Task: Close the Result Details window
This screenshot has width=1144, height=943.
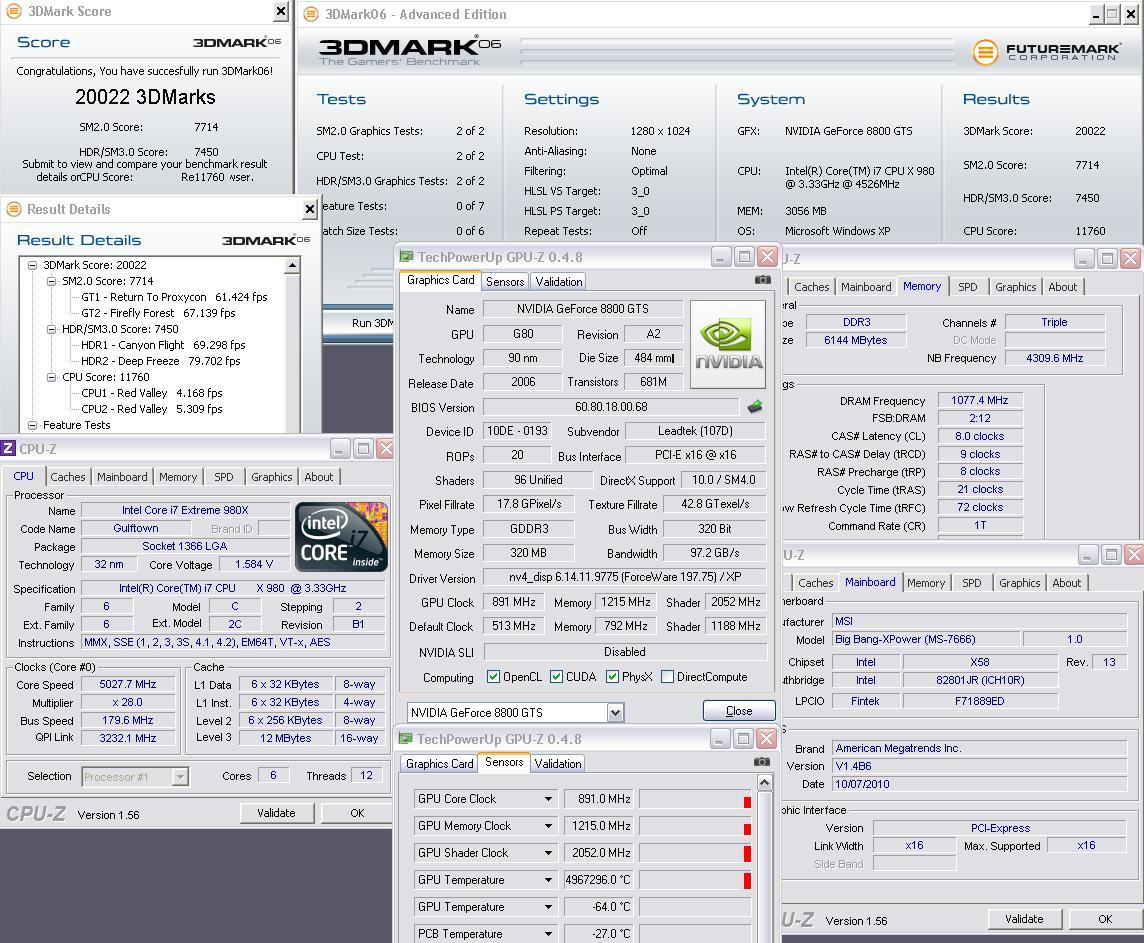Action: tap(309, 209)
